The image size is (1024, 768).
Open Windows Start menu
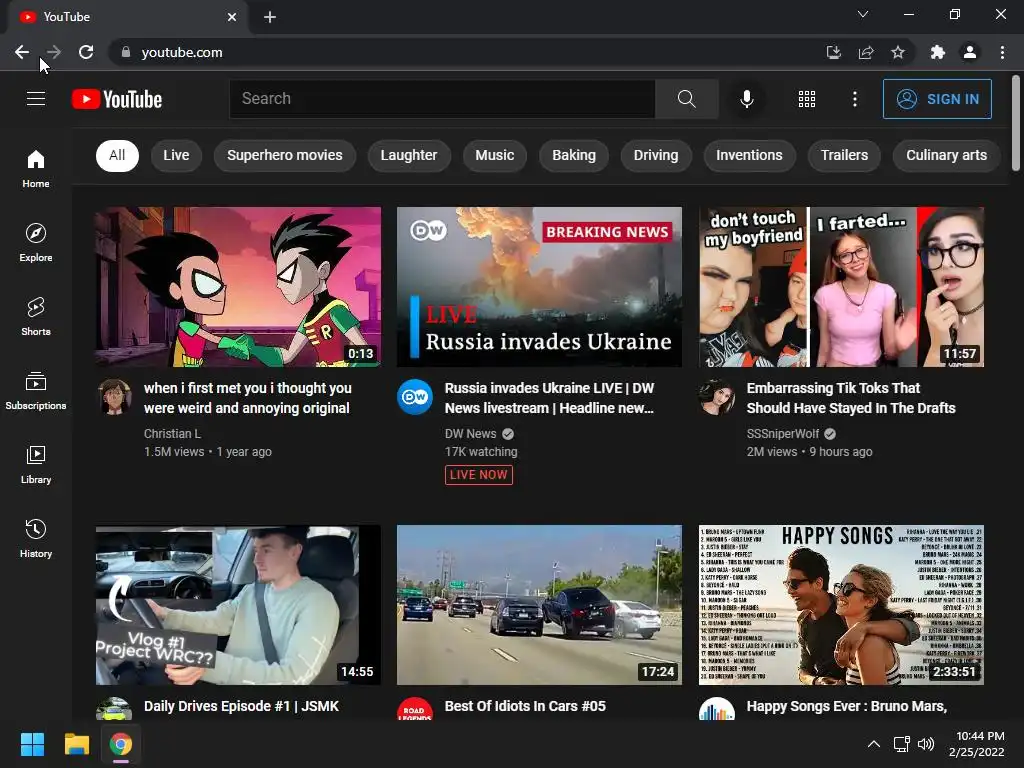point(32,744)
